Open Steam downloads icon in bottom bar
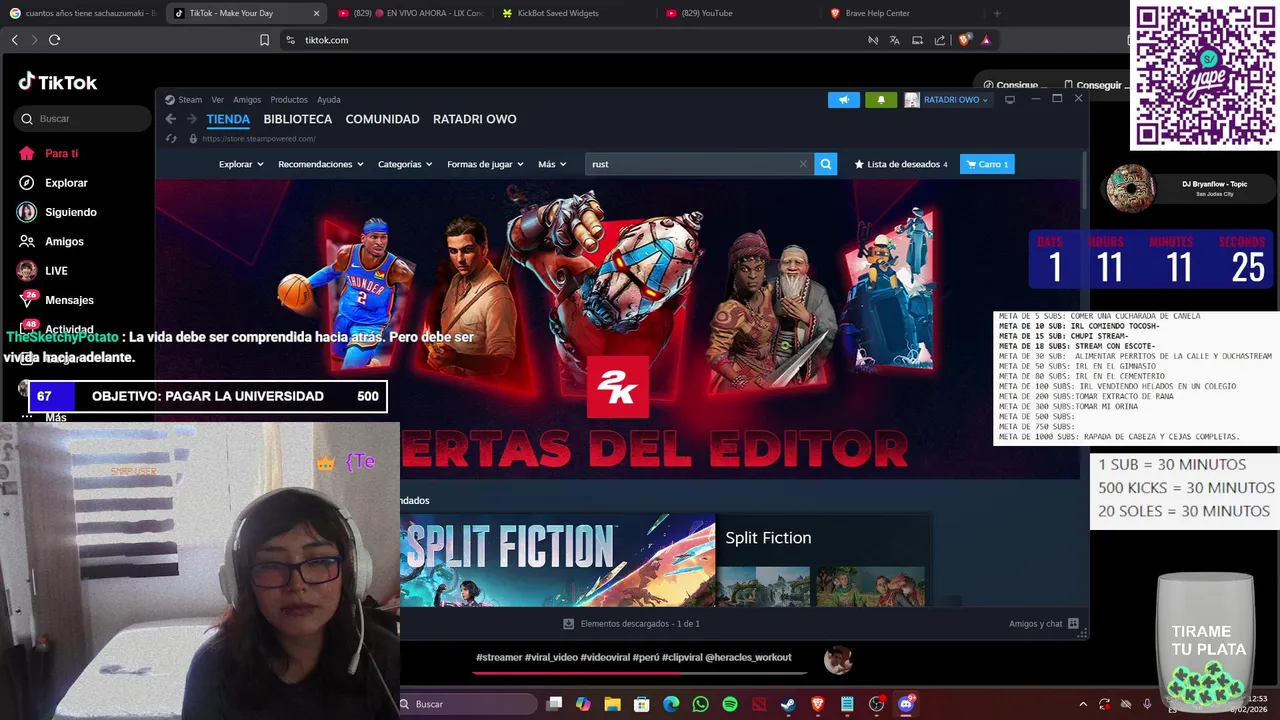1280x720 pixels. click(x=569, y=623)
